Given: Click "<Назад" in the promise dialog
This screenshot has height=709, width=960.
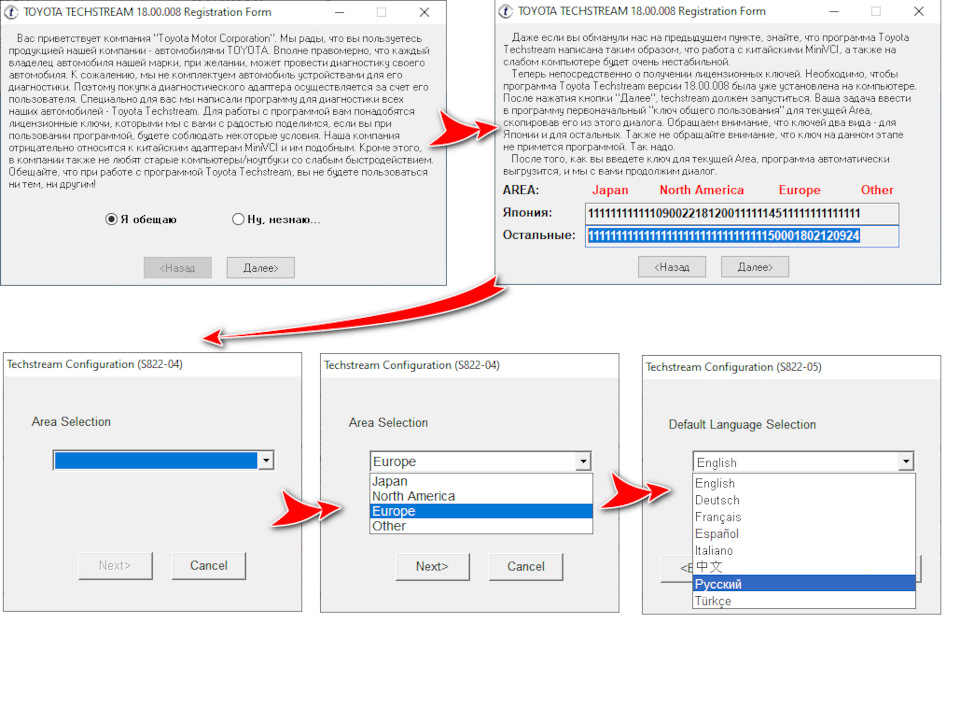Looking at the screenshot, I should [x=178, y=268].
